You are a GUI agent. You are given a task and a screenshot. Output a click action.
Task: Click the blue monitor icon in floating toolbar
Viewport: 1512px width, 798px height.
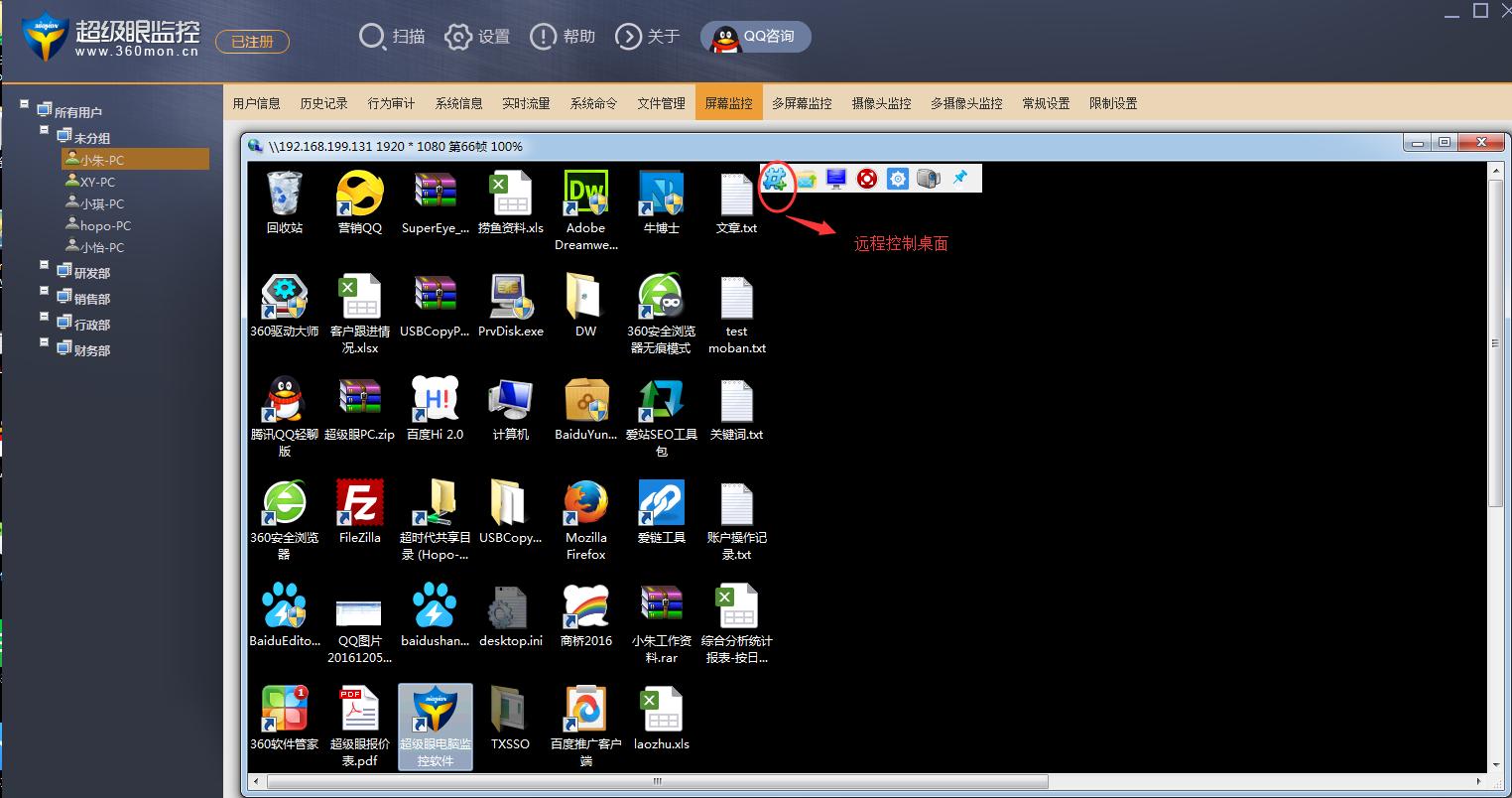[x=836, y=179]
